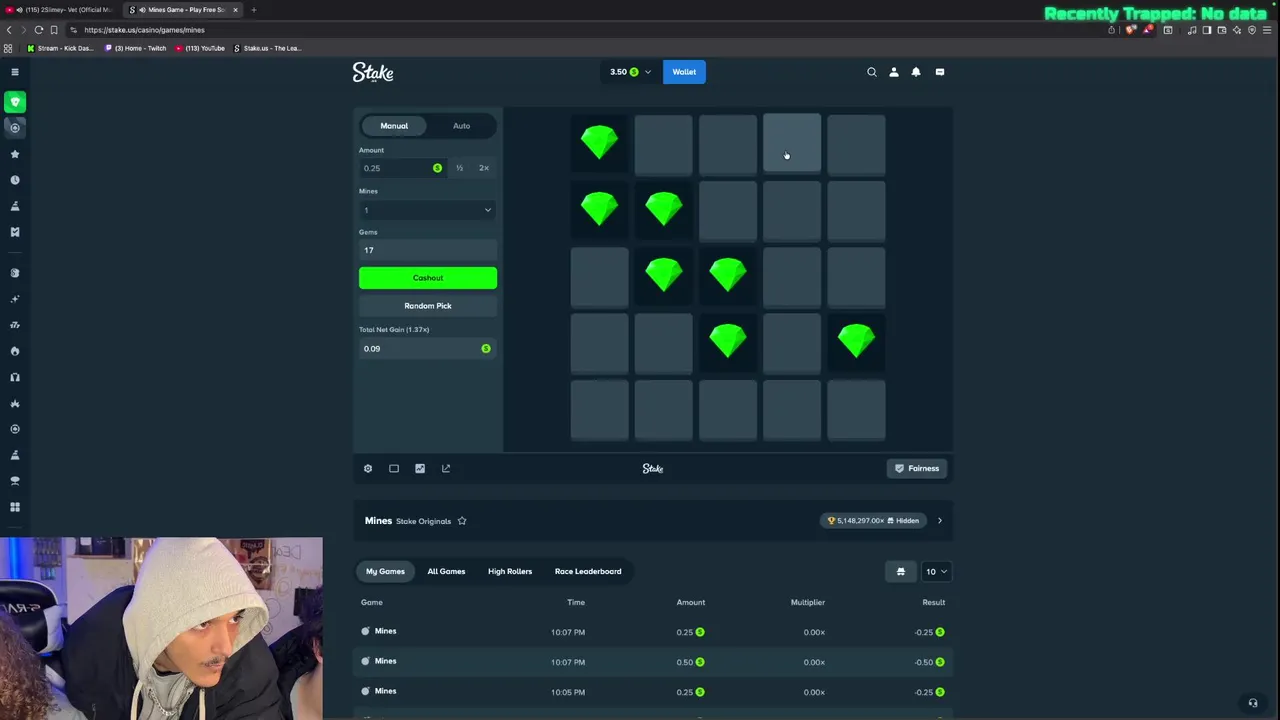Reload the page with the refresh icon
Viewport: 1280px width, 720px height.
39,30
